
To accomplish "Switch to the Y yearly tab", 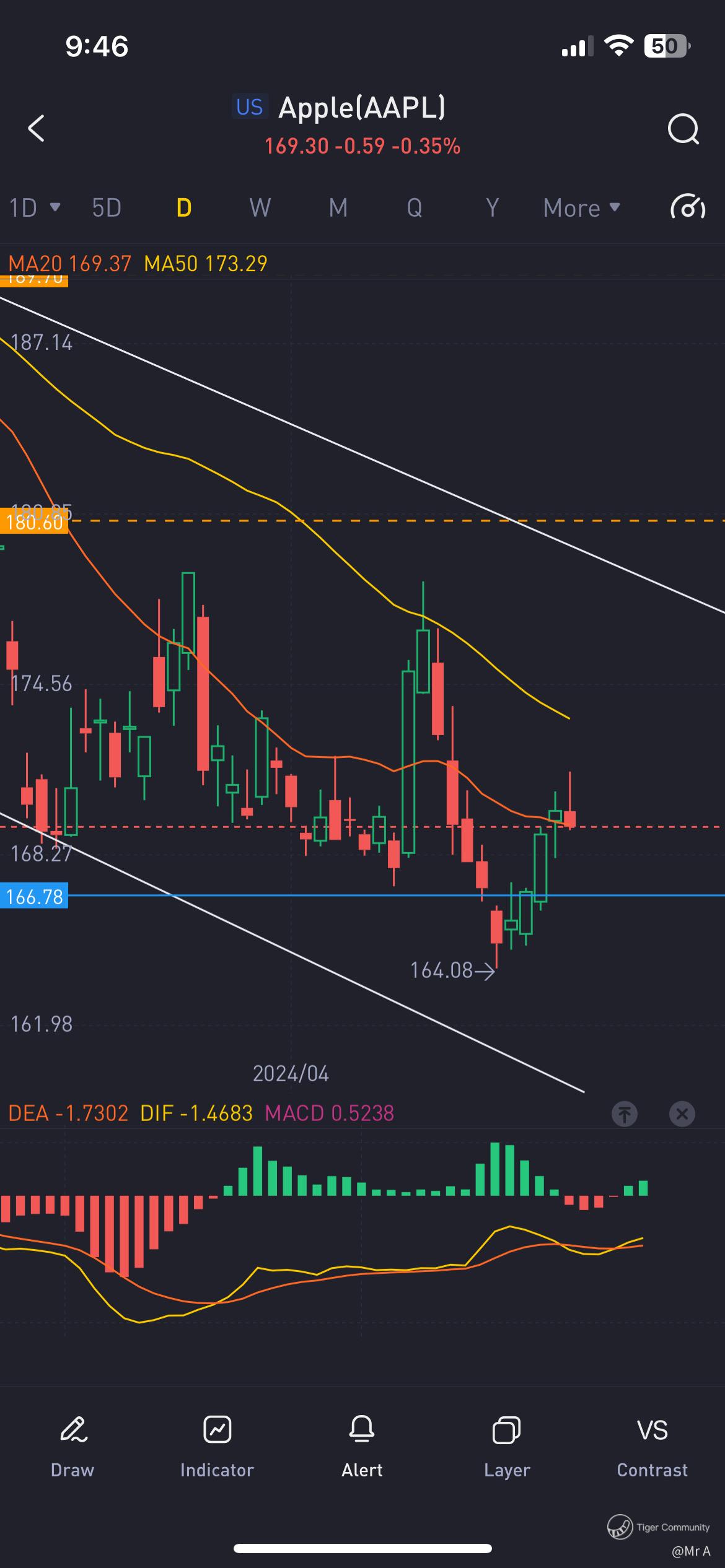I will [x=492, y=208].
